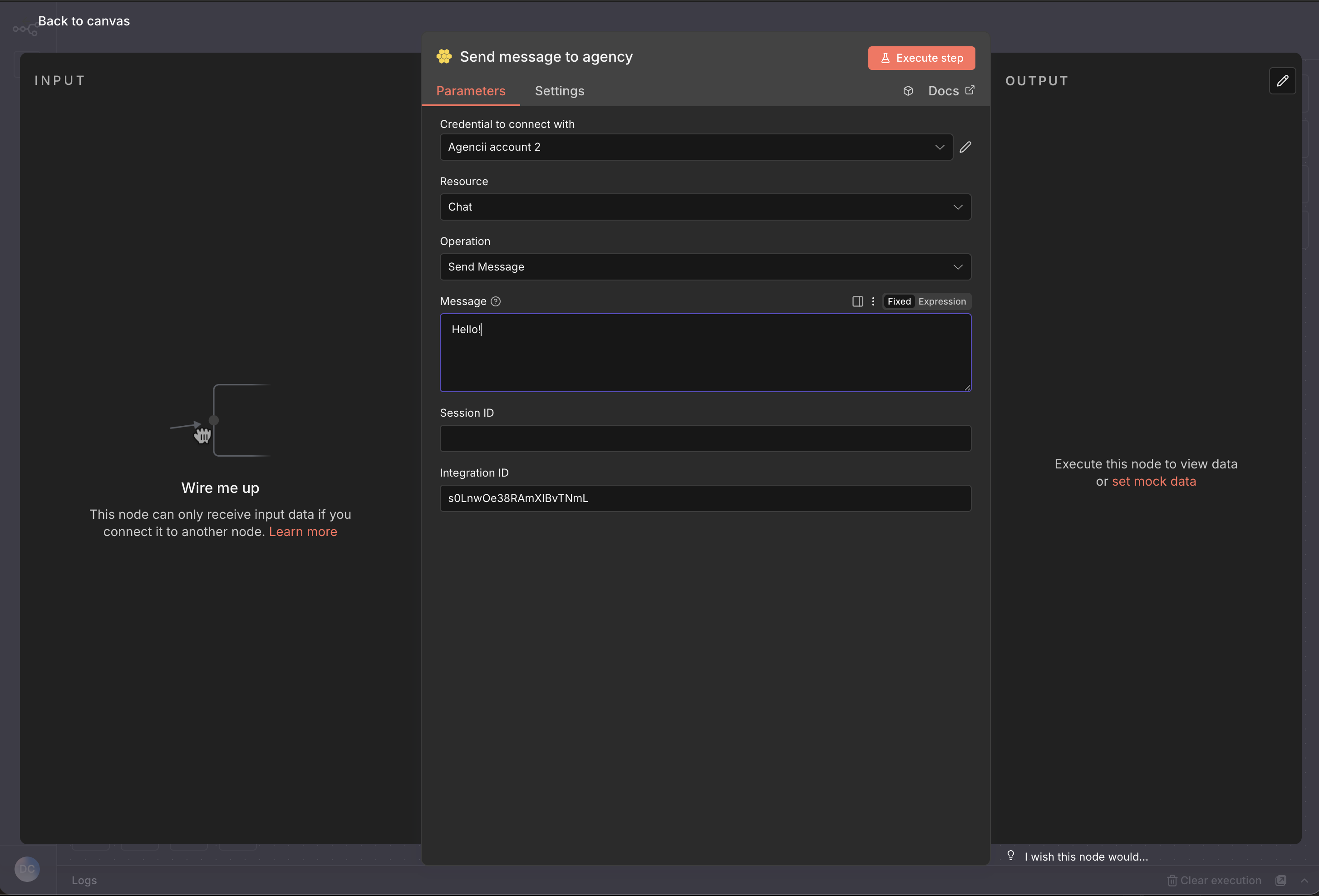
Task: Expand the Resource dropdown showing Chat
Action: [x=705, y=207]
